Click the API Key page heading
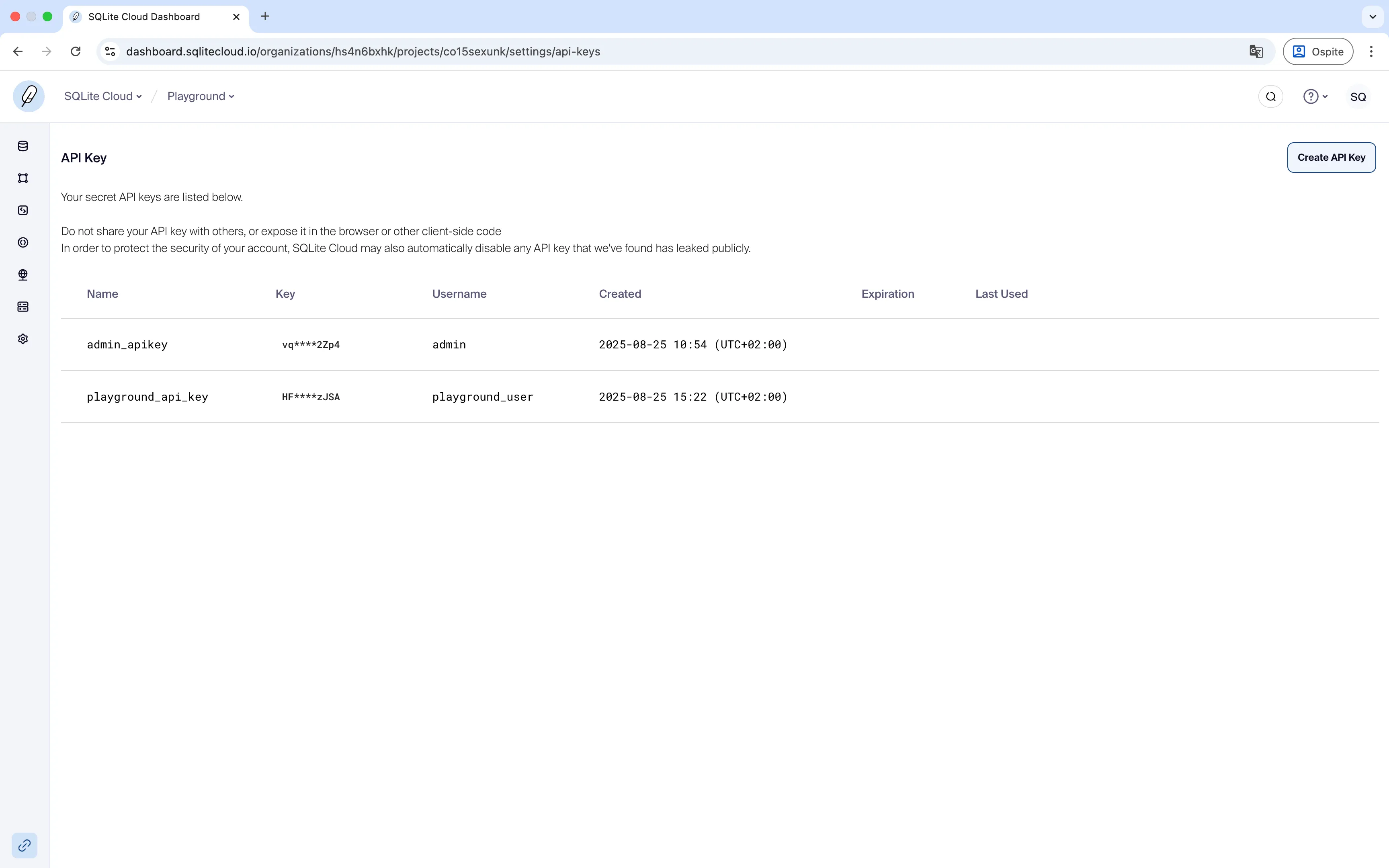The height and width of the screenshot is (868, 1389). coord(84,158)
